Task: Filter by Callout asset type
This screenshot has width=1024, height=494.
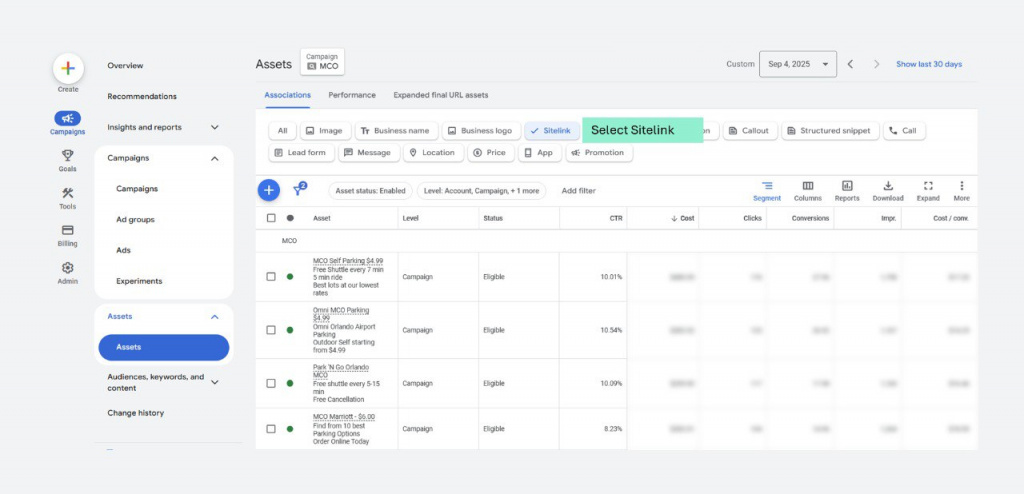Action: [x=750, y=131]
